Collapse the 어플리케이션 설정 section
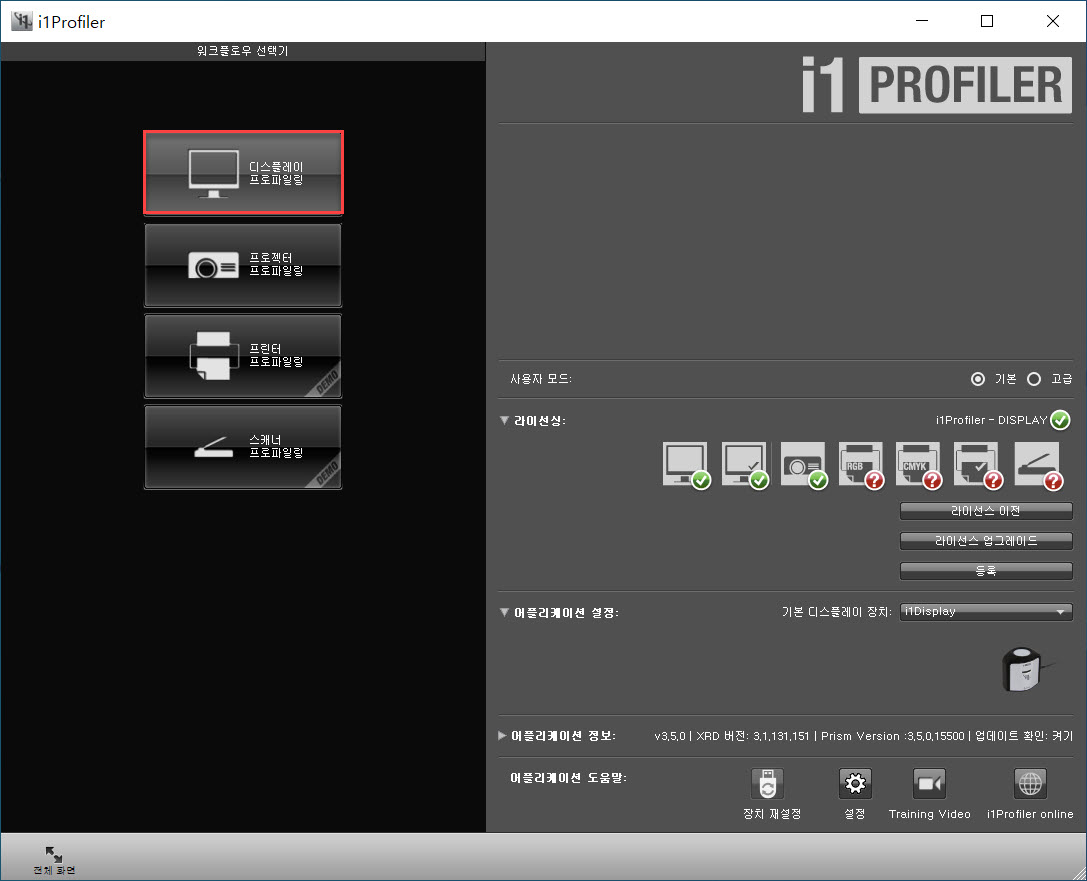The height and width of the screenshot is (881, 1087). [x=504, y=612]
